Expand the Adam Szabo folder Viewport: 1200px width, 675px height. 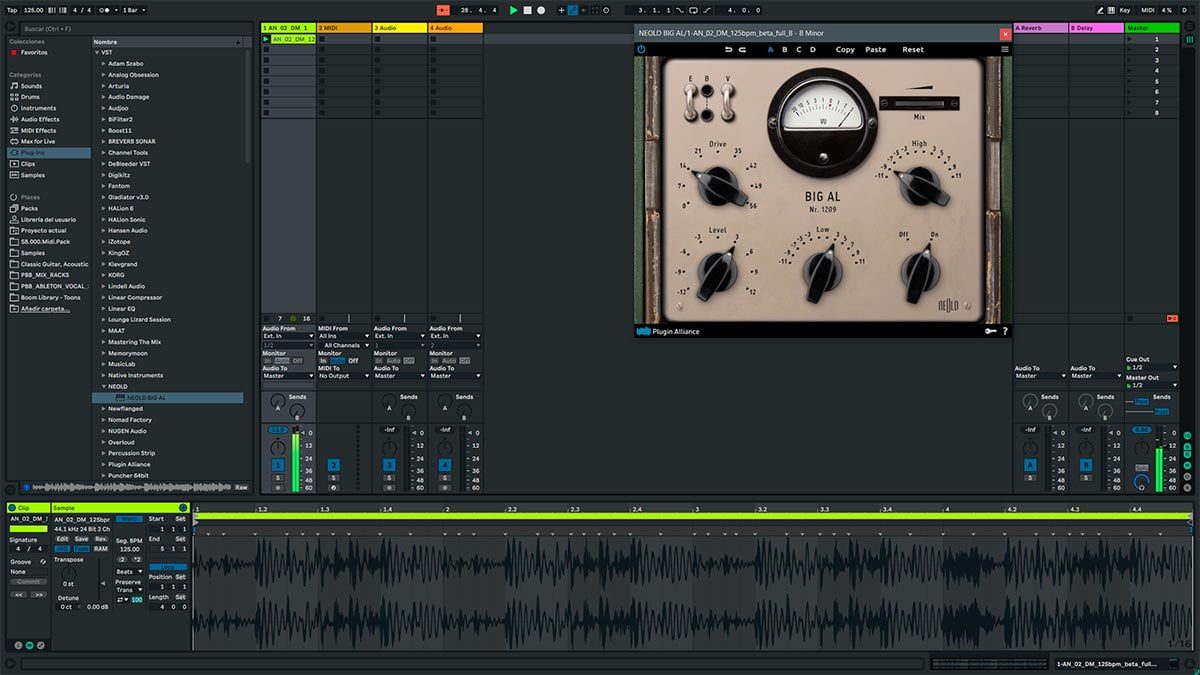pos(104,63)
